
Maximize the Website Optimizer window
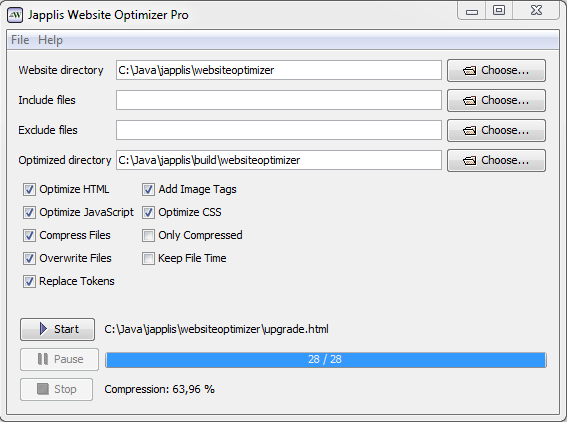click(499, 10)
